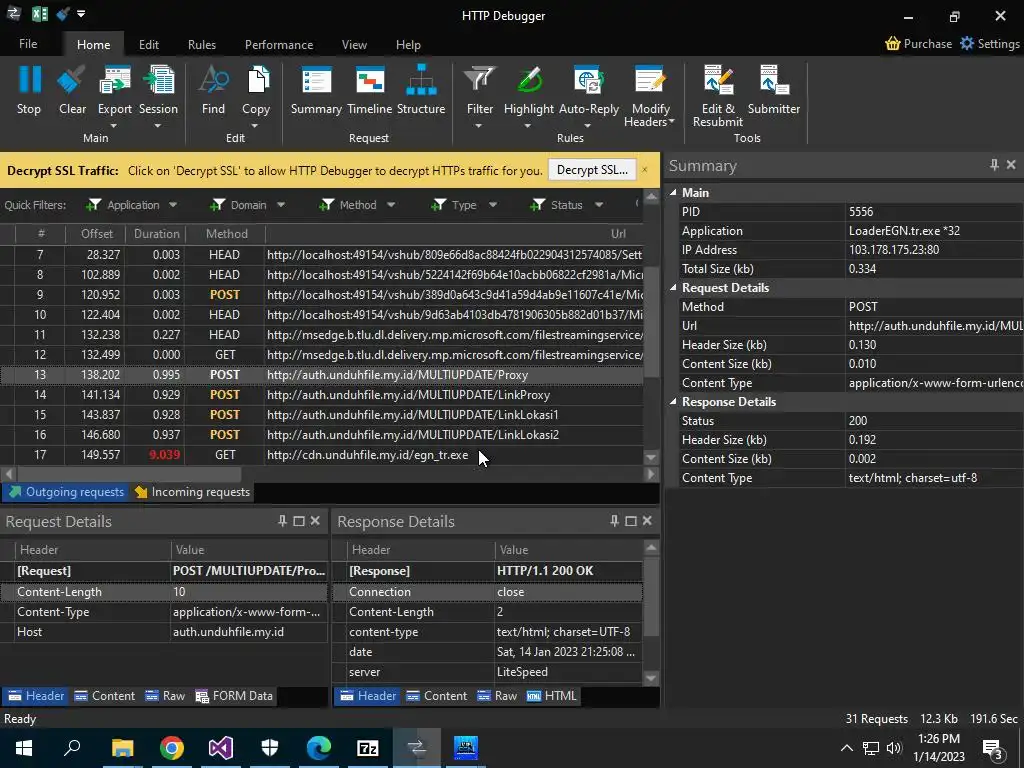Pin the Summary panel
The width and height of the screenshot is (1024, 768).
(994, 165)
